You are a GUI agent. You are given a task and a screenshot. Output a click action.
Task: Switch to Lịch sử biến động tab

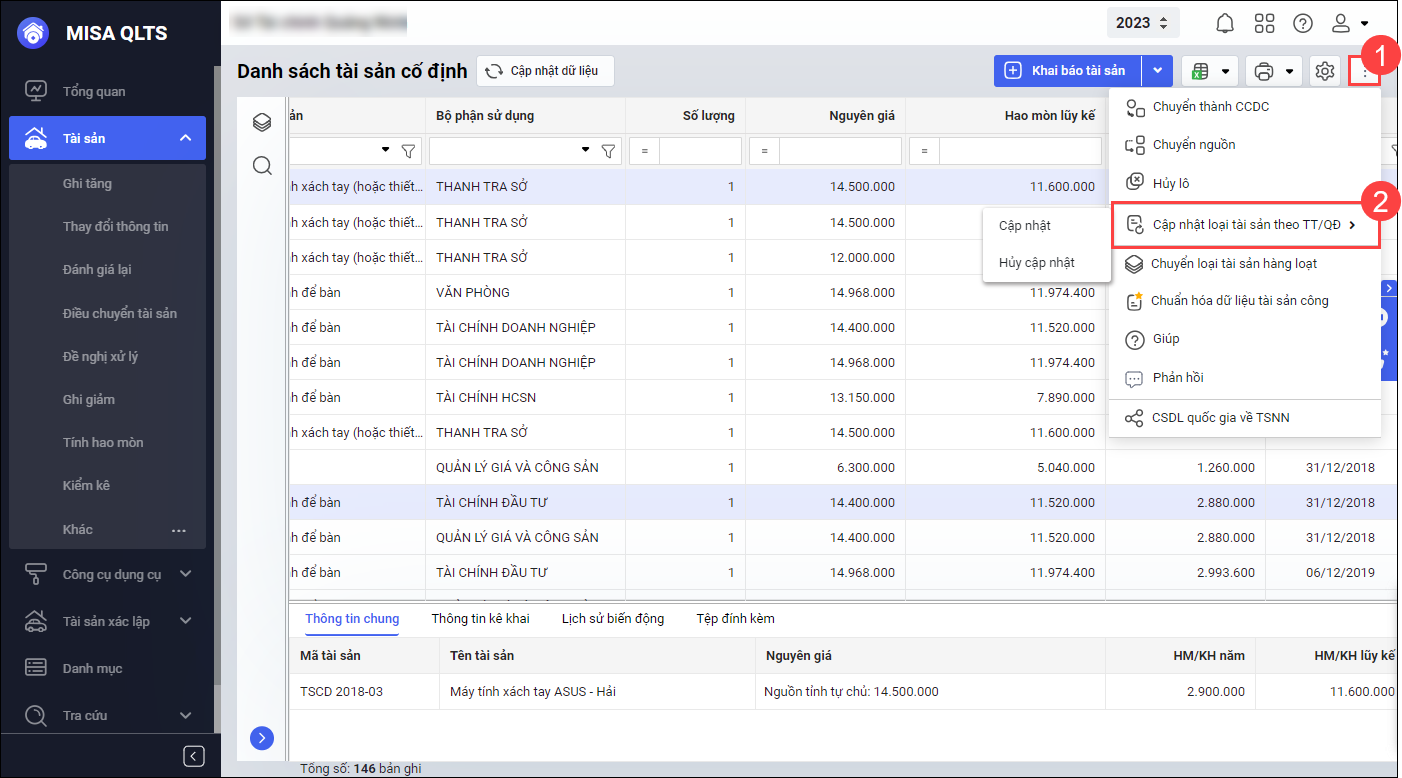point(612,619)
